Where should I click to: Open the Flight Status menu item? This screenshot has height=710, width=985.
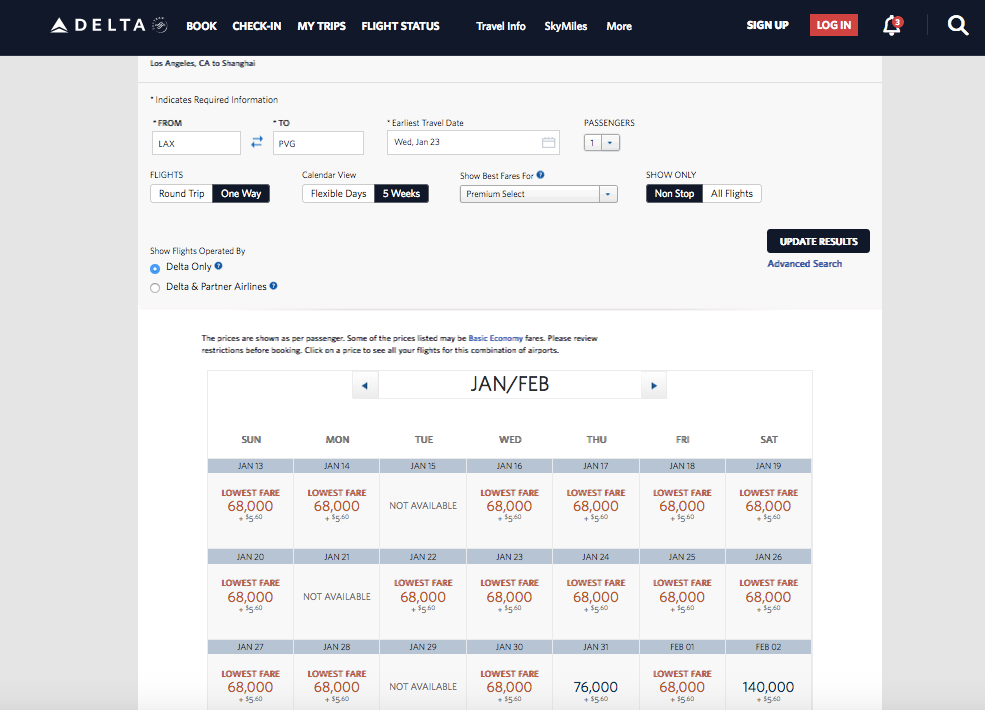pos(400,26)
